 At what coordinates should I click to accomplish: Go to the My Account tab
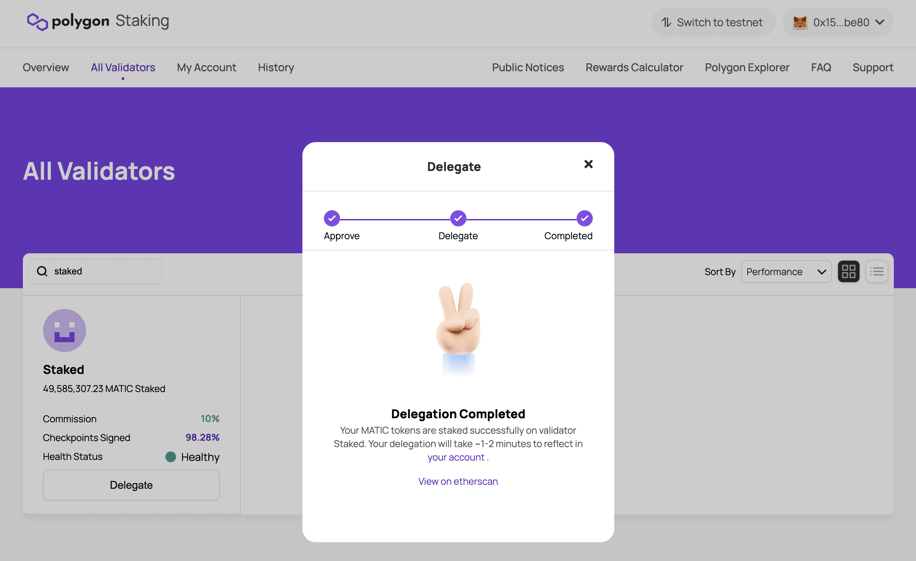206,67
